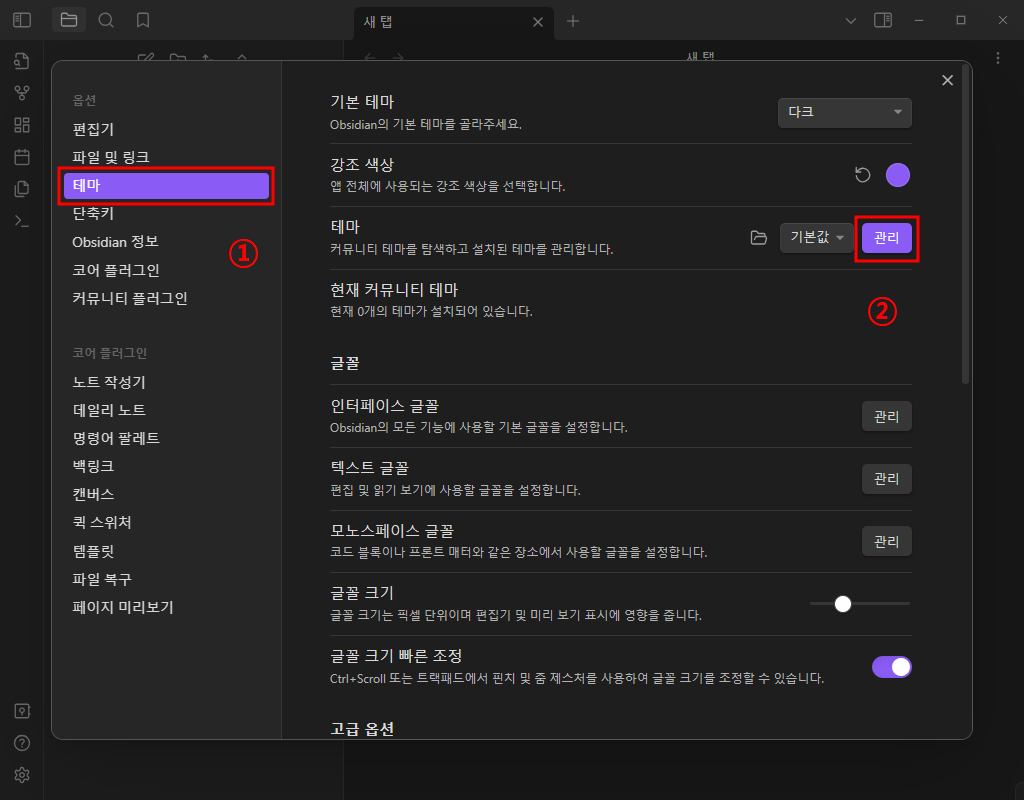Open 캔버스 plugin settings
Screen dimensions: 1024x800
(165, 494)
